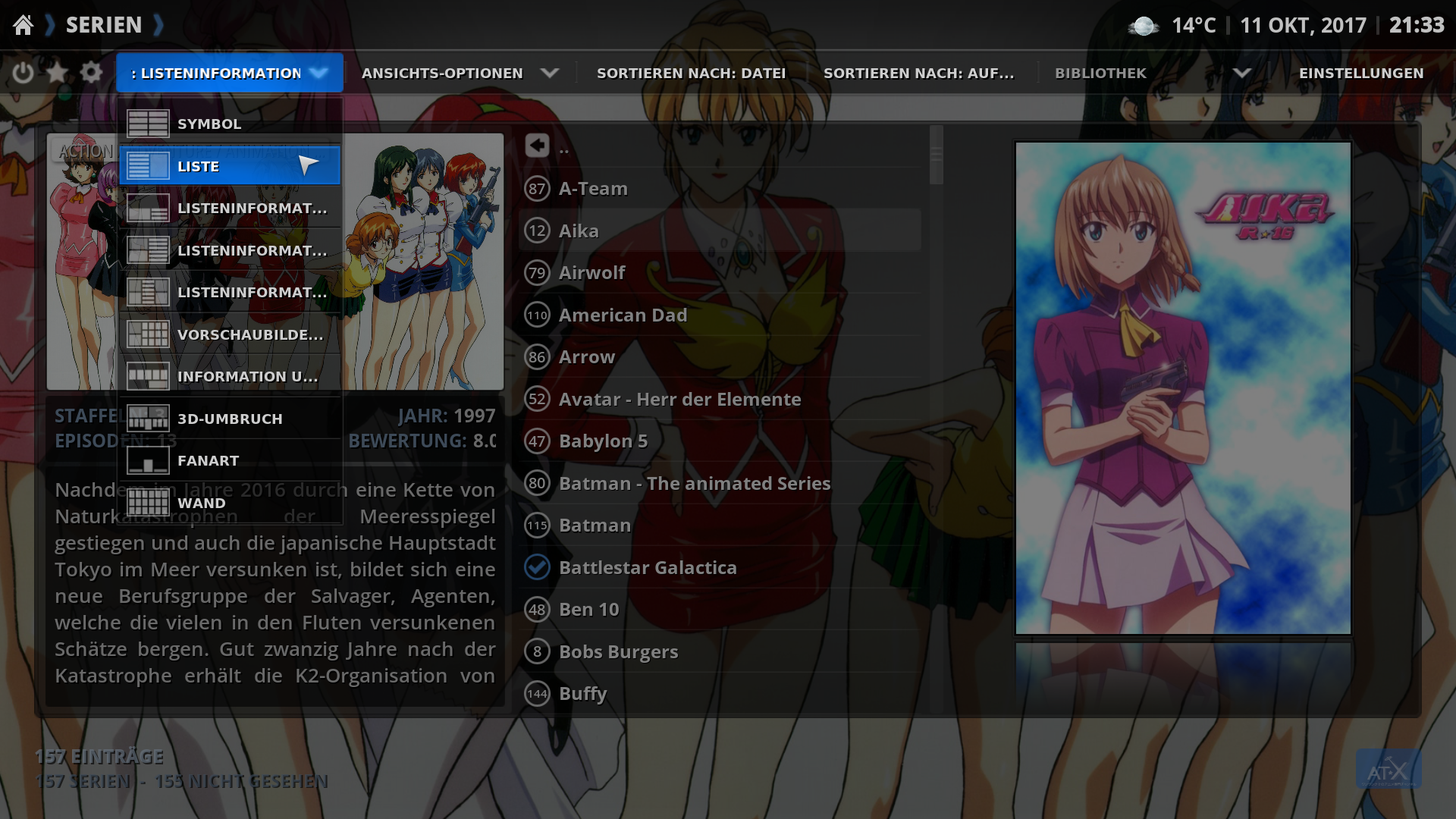The height and width of the screenshot is (819, 1456).
Task: Select Battlestar Galactica entry
Action: [720, 567]
